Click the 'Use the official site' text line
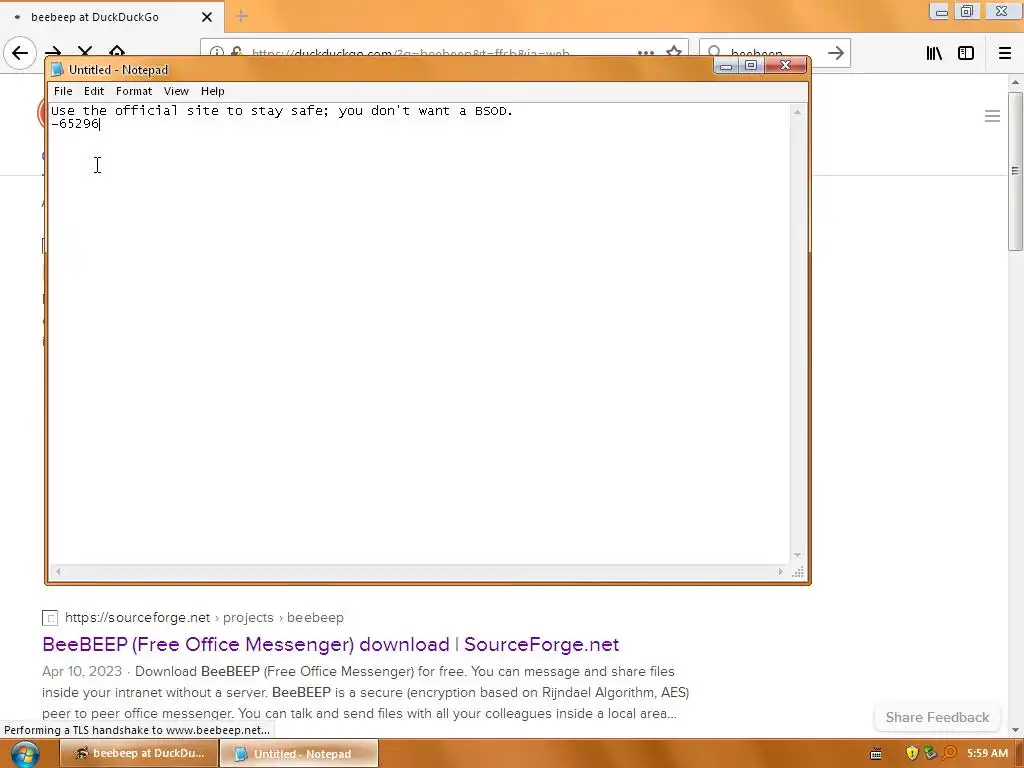 (x=281, y=111)
